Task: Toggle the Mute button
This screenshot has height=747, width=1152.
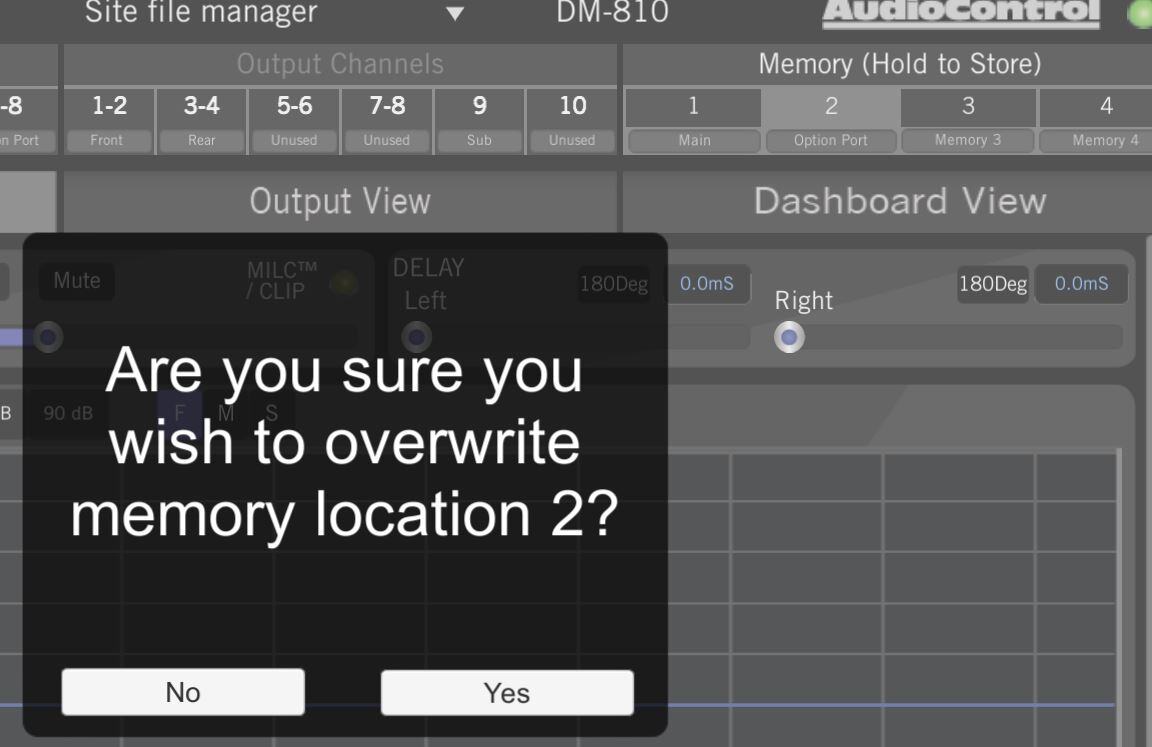Action: (x=77, y=281)
